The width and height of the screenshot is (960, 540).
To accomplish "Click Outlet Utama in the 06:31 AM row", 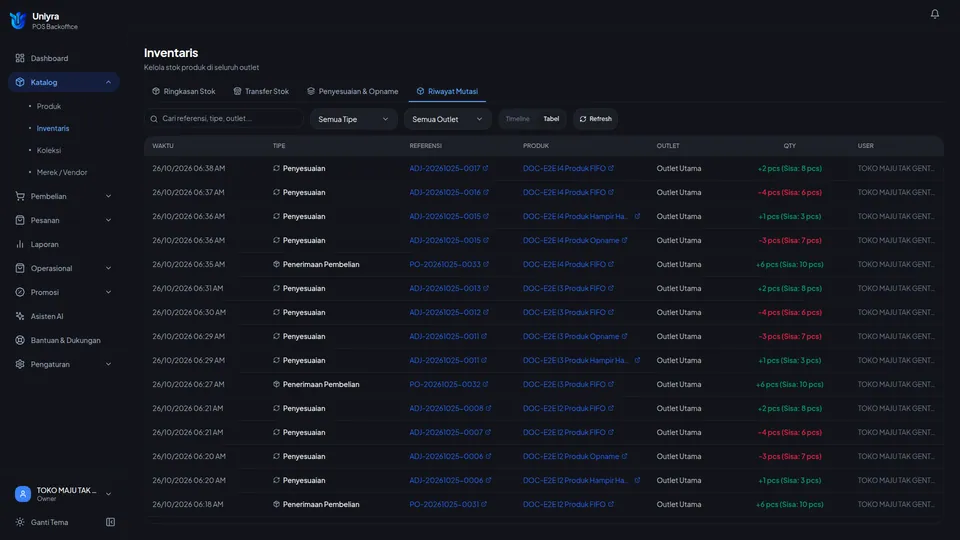I will click(678, 288).
